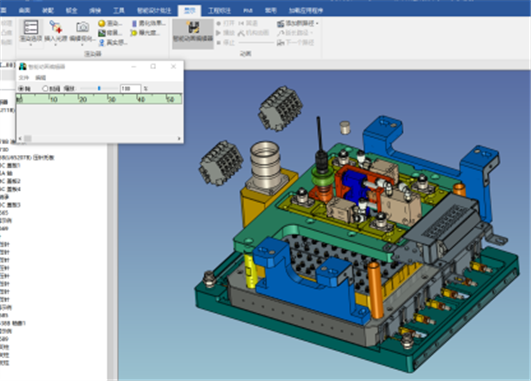Click the zoom percentage input field
This screenshot has height=381, width=531.
pos(130,88)
